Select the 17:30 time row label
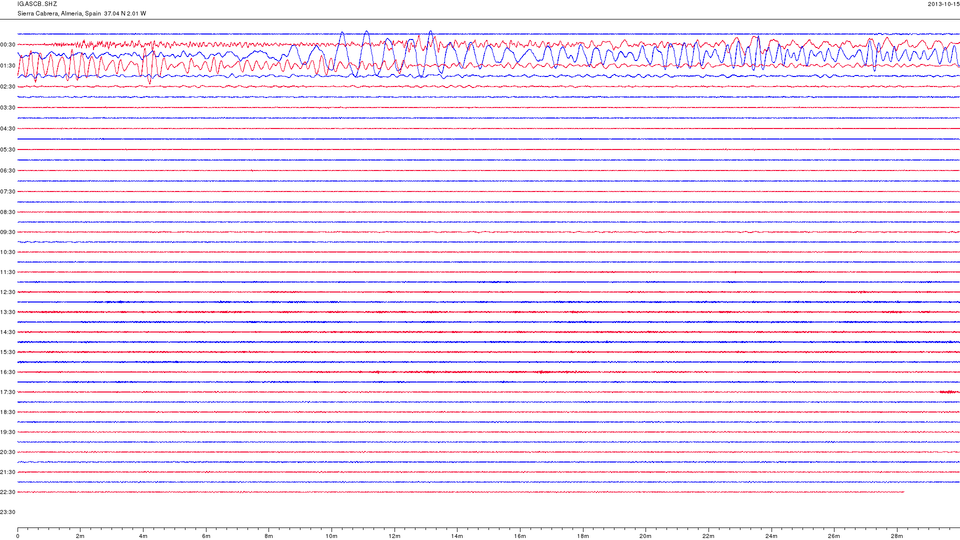The image size is (960, 540). [x=7, y=392]
